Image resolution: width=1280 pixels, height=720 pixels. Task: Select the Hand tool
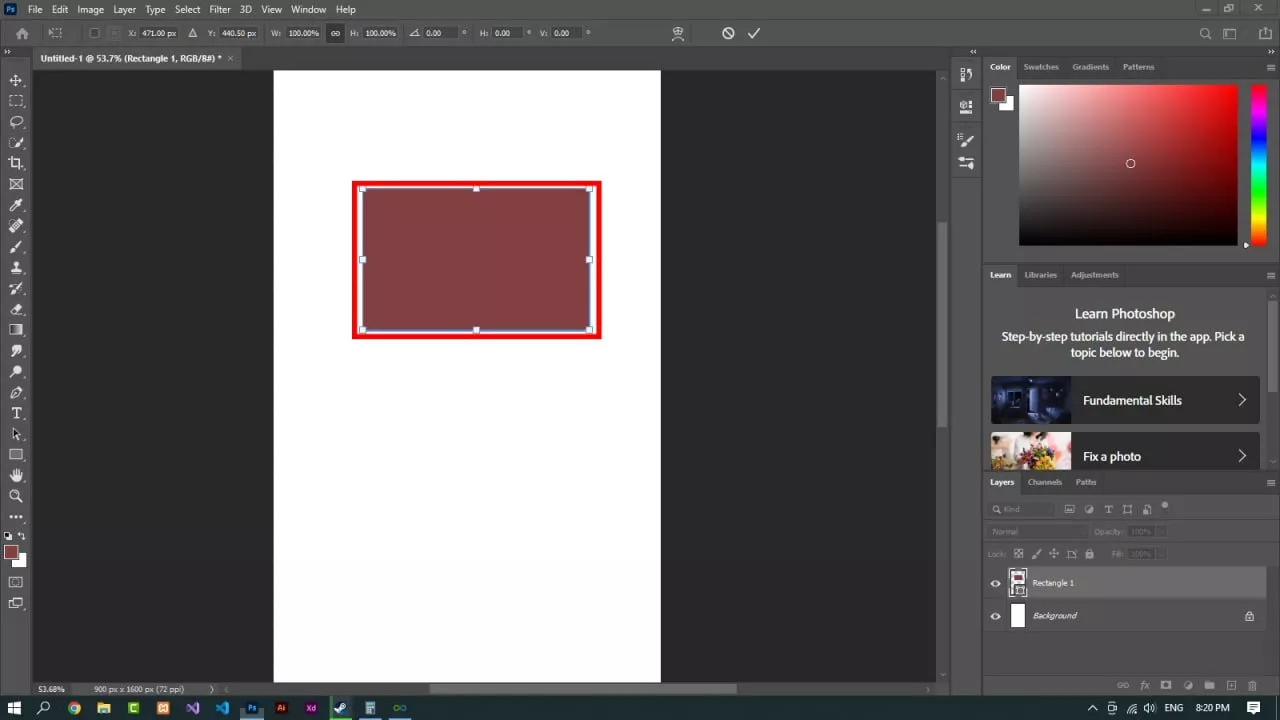click(16, 475)
